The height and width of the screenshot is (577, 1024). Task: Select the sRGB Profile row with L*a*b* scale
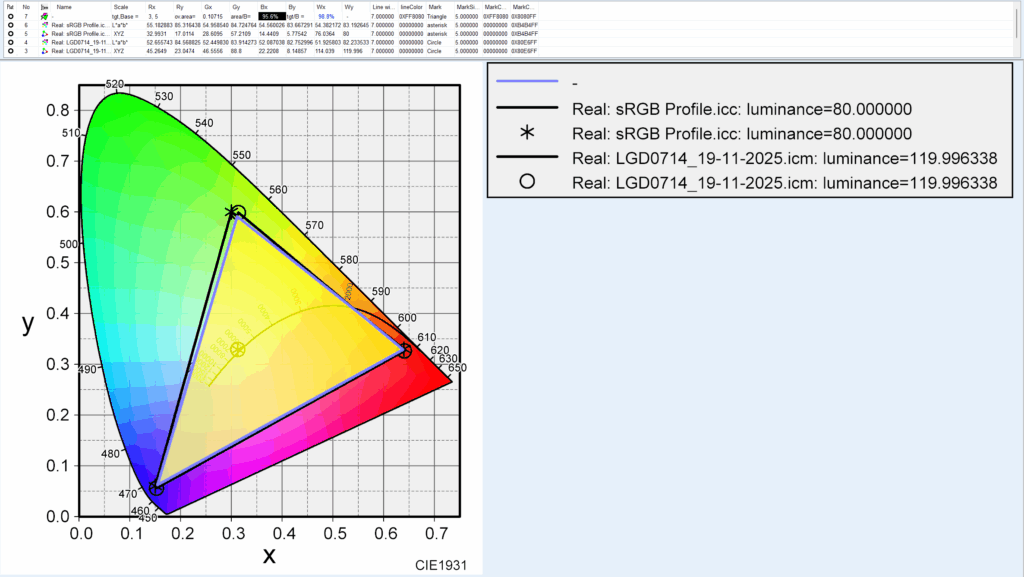click(x=82, y=25)
